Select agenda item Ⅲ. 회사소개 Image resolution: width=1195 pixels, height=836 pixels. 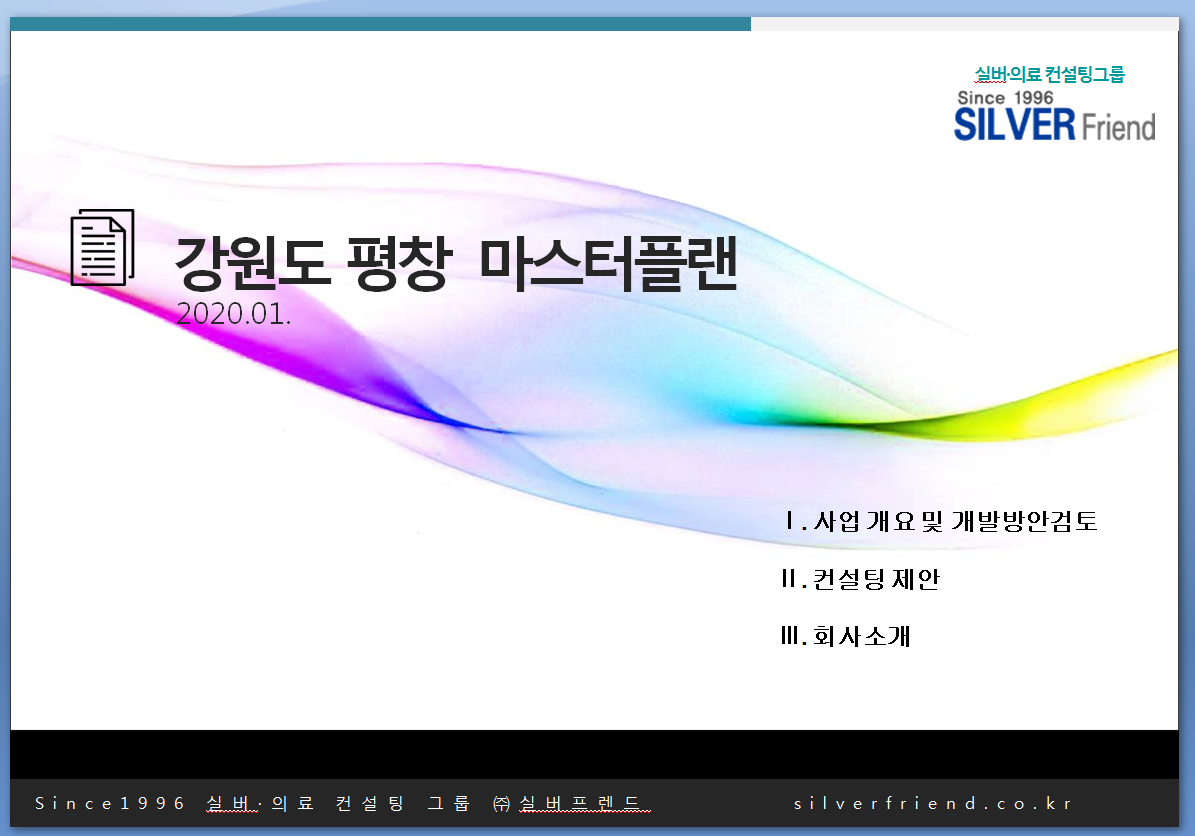click(x=846, y=636)
